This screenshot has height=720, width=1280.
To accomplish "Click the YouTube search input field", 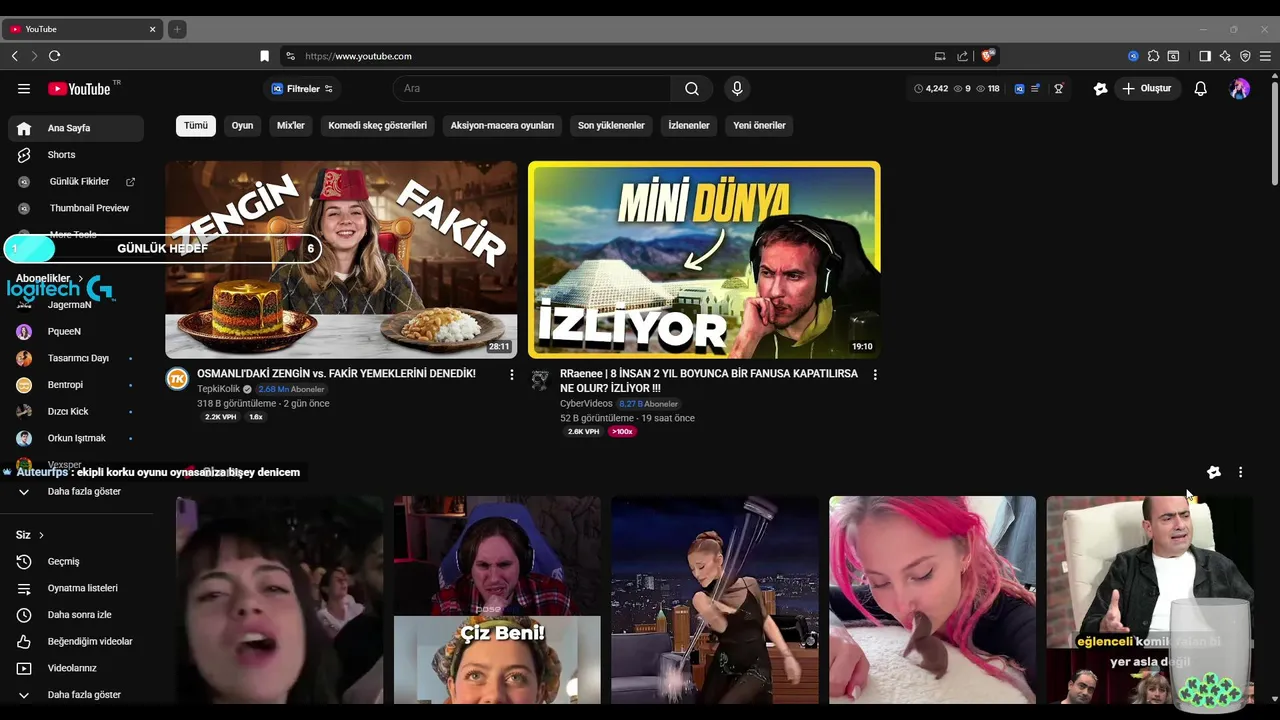I will 532,89.
